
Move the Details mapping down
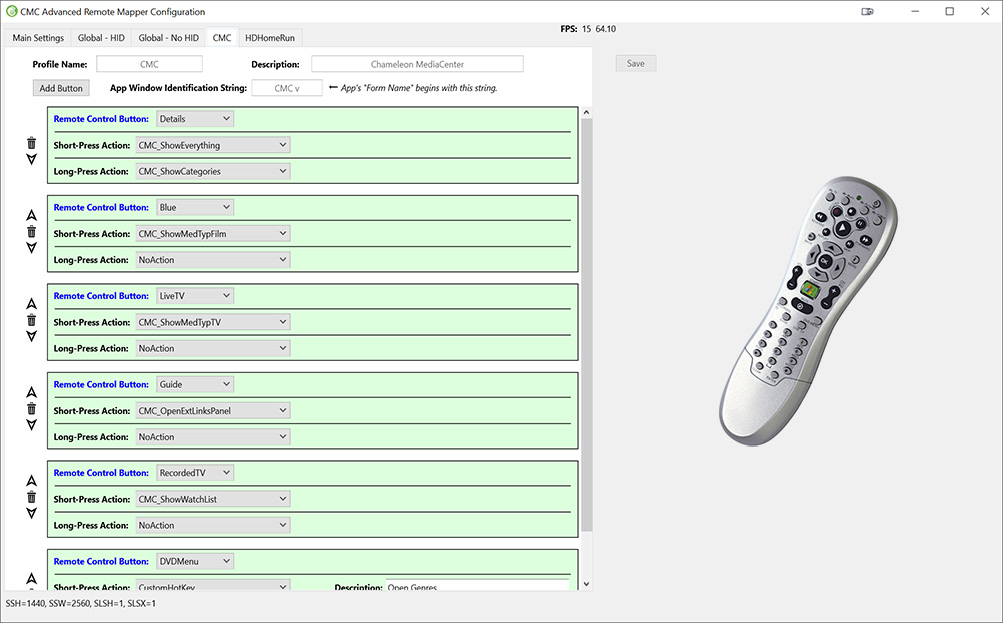point(31,160)
